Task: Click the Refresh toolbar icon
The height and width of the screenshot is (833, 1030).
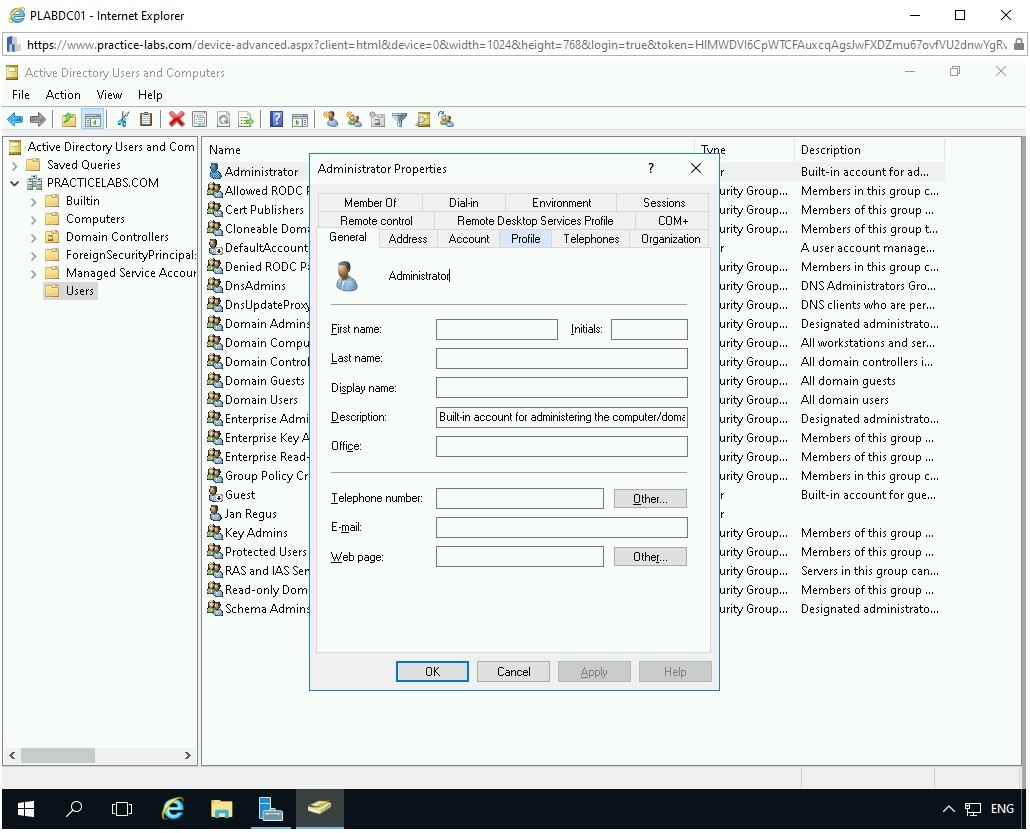Action: pos(223,120)
